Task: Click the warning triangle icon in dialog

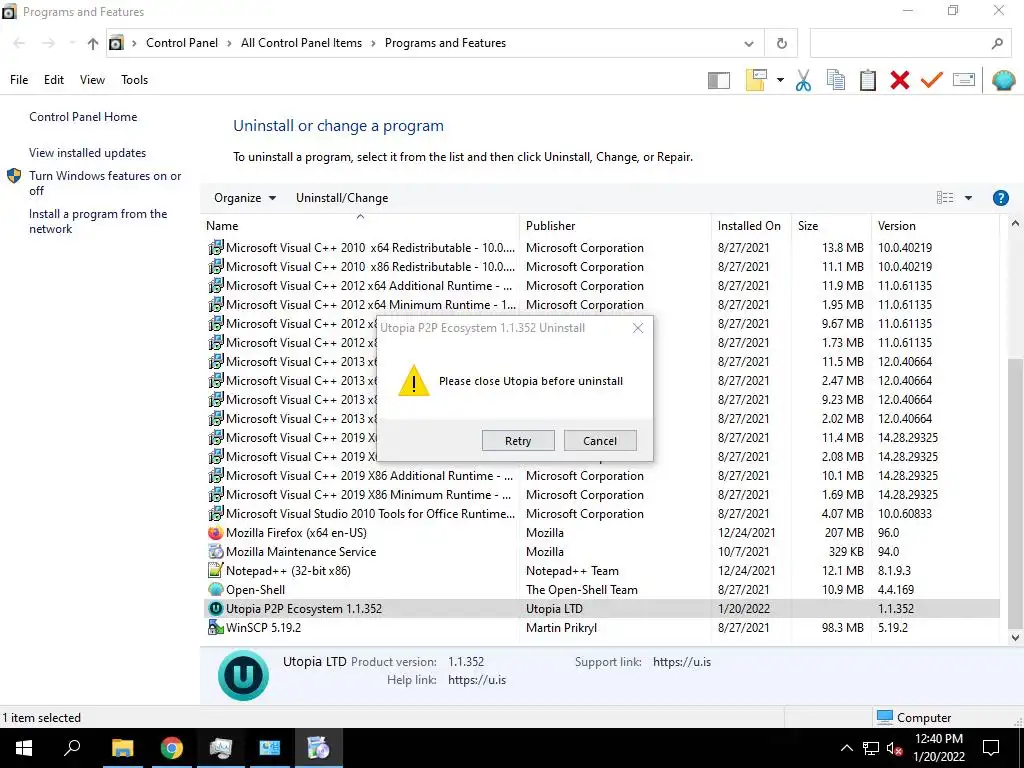Action: 414,381
